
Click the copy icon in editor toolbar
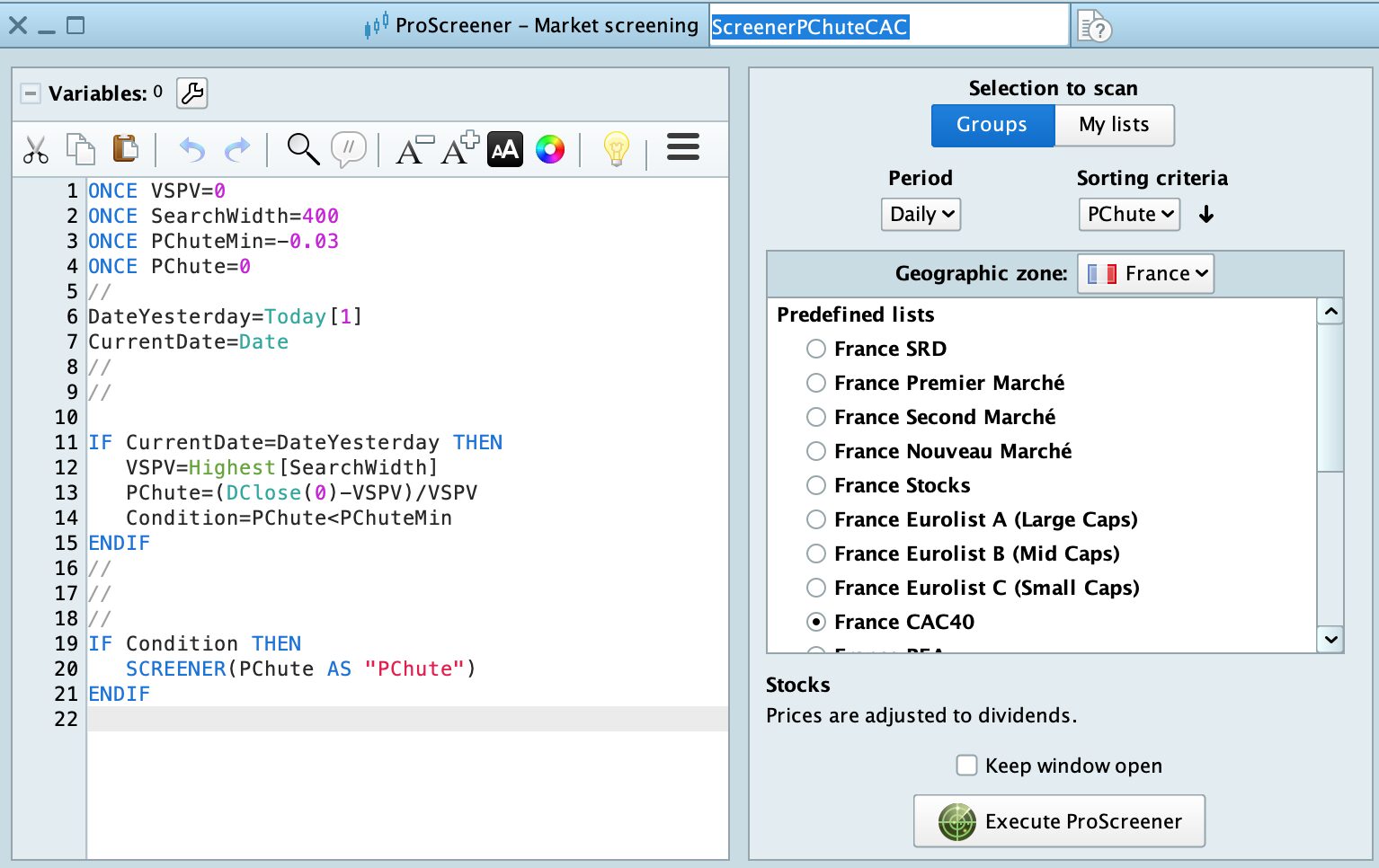click(x=81, y=149)
